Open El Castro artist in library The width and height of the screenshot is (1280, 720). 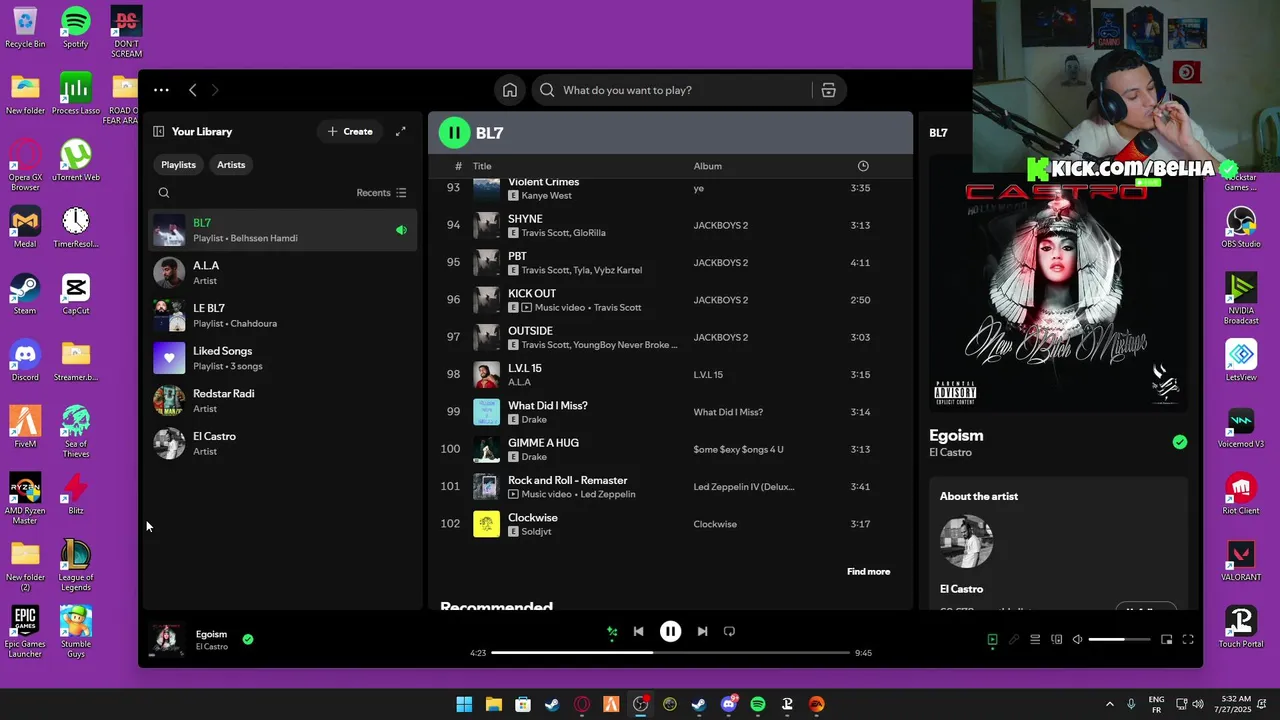pos(283,444)
